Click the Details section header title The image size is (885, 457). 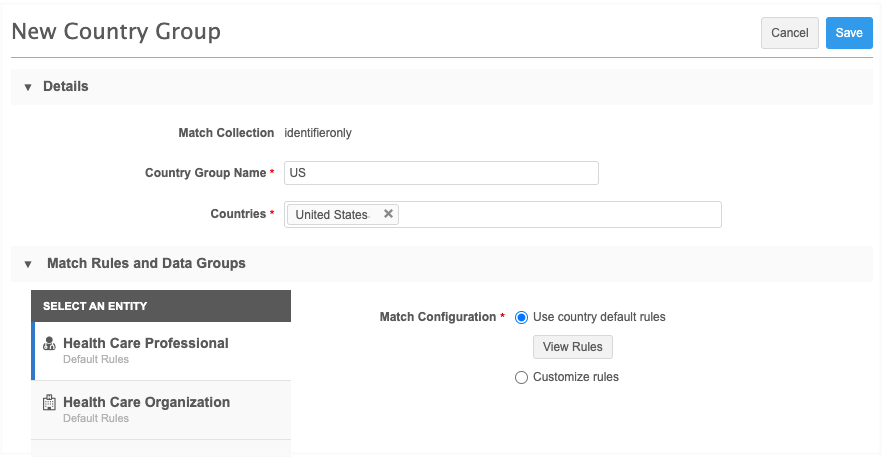66,87
